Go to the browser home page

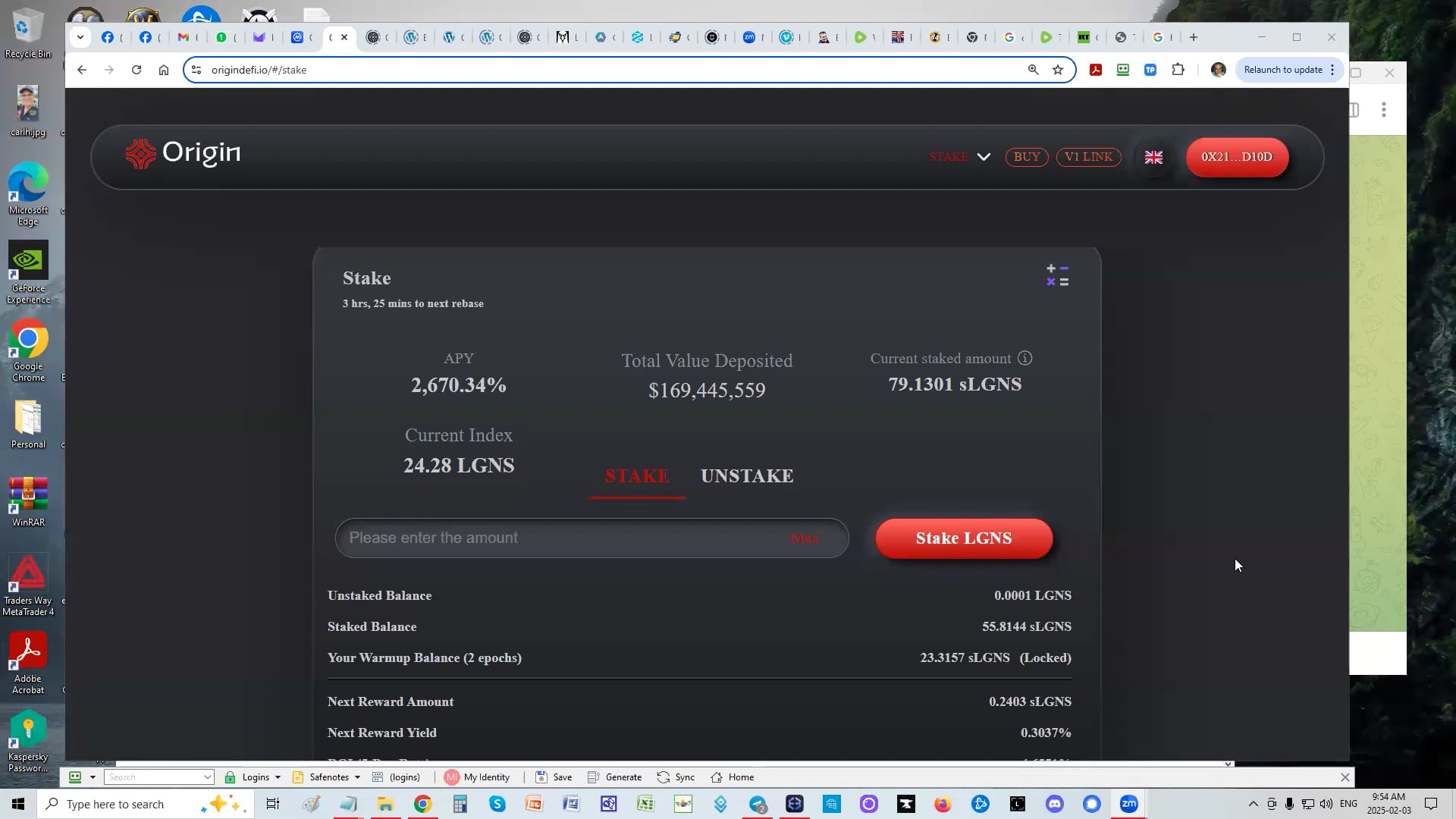tap(164, 70)
